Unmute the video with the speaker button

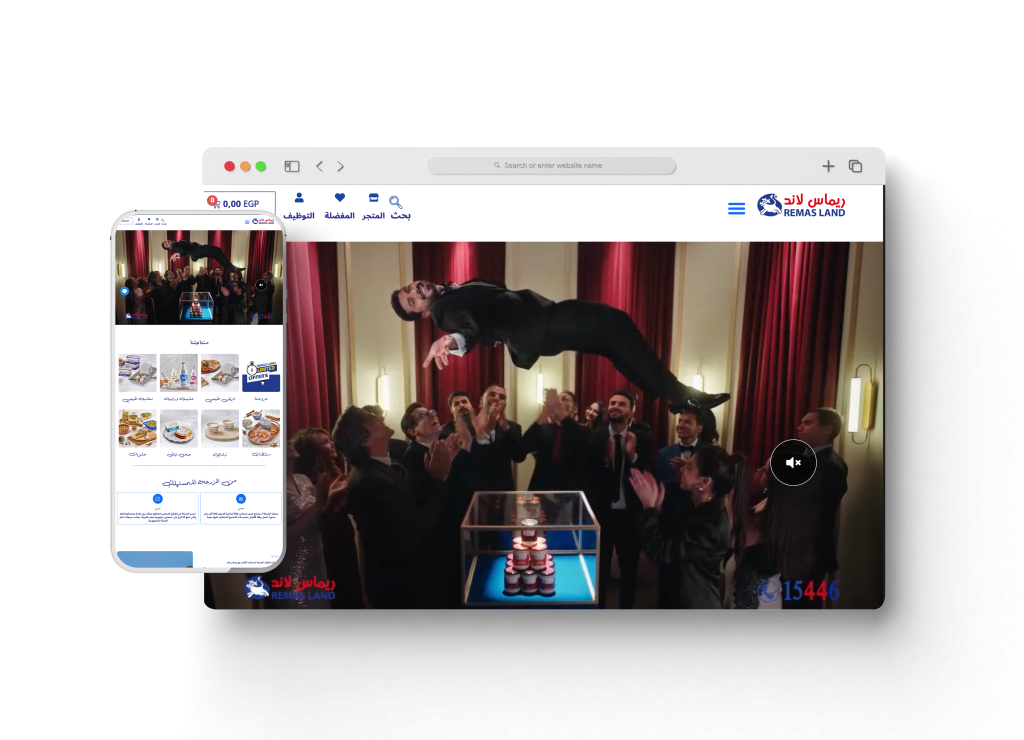pos(793,463)
